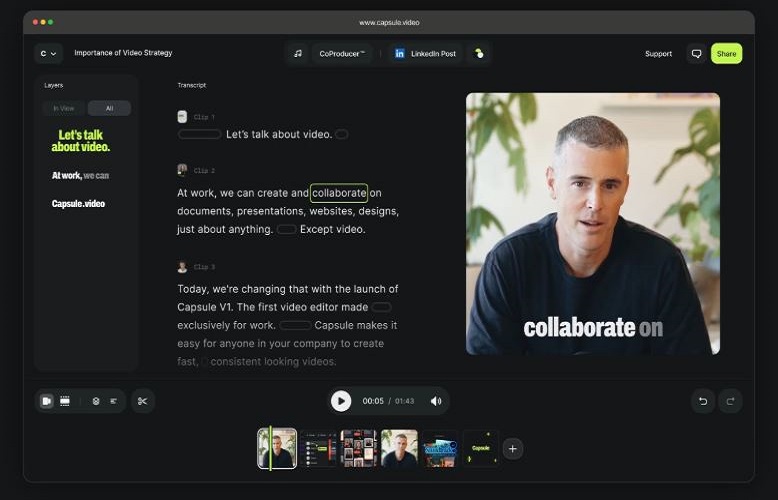Redo the last action
778x500 pixels.
[x=730, y=401]
